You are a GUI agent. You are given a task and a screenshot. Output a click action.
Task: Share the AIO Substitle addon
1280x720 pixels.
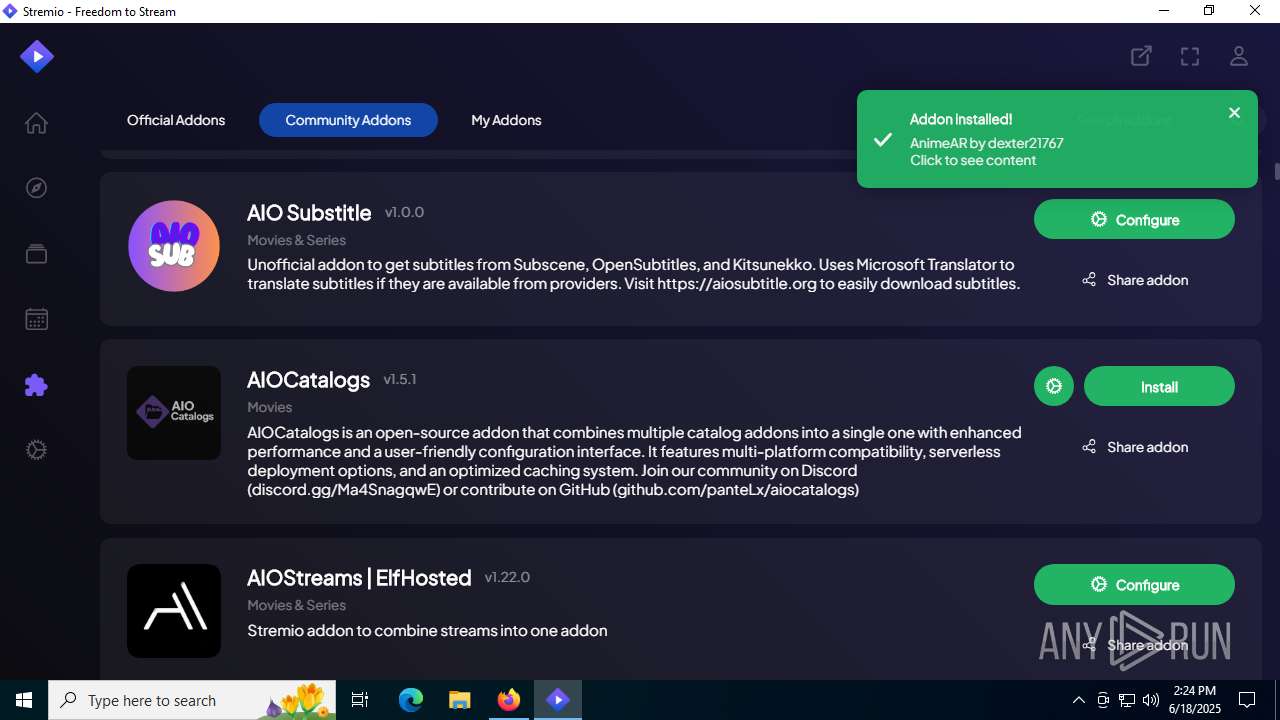[1134, 280]
